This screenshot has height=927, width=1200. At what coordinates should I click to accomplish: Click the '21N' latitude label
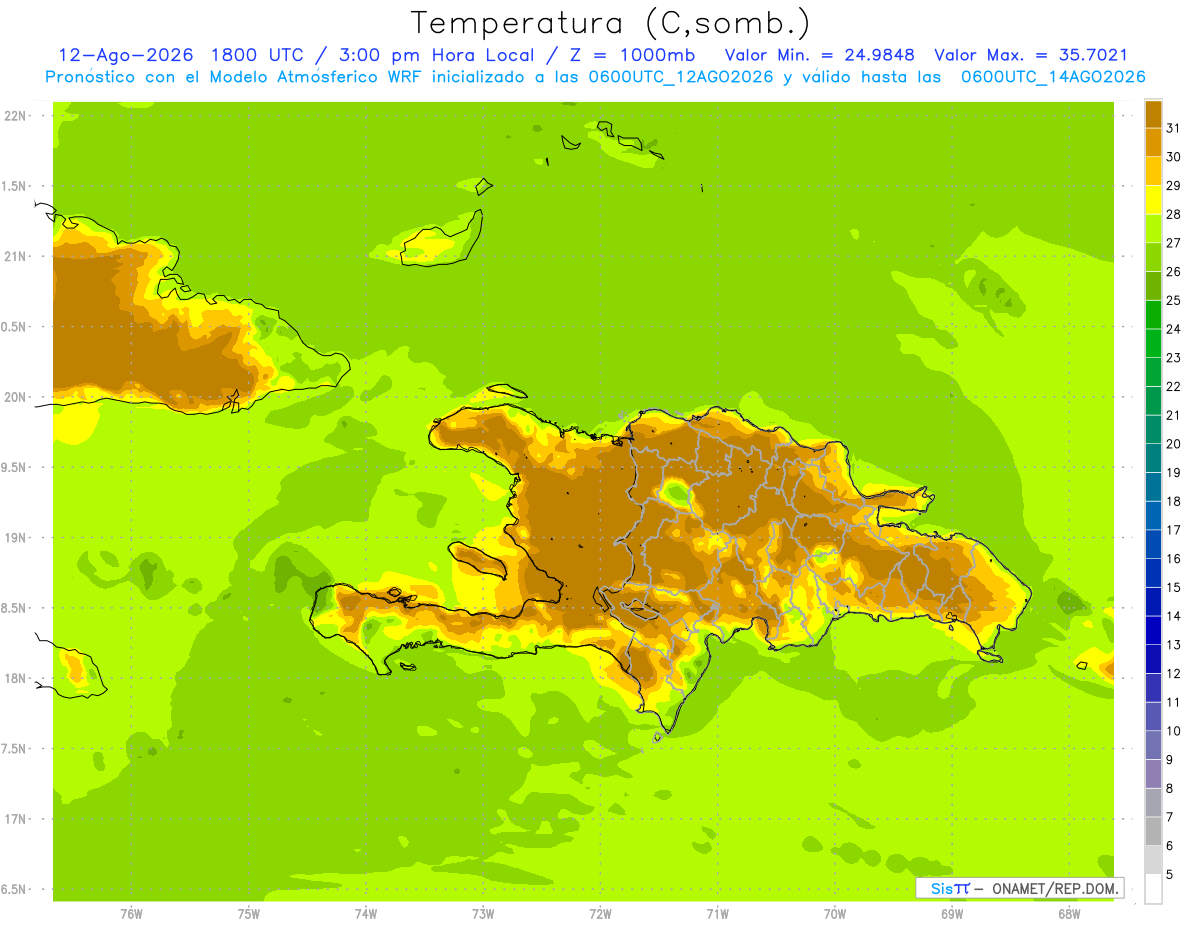(x=15, y=257)
